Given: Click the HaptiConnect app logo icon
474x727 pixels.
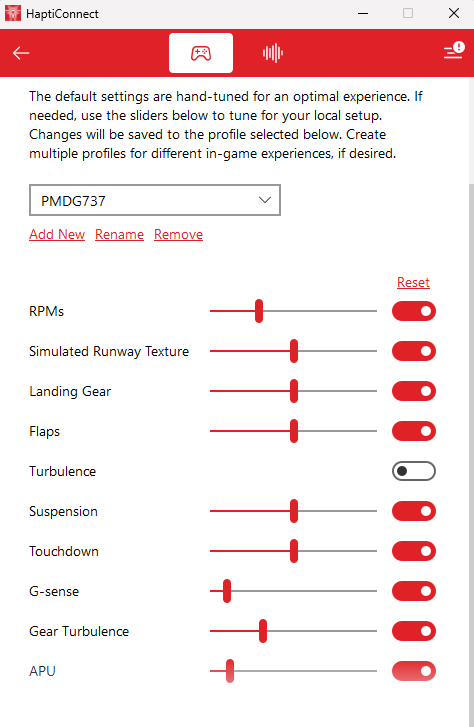Looking at the screenshot, I should coord(13,13).
